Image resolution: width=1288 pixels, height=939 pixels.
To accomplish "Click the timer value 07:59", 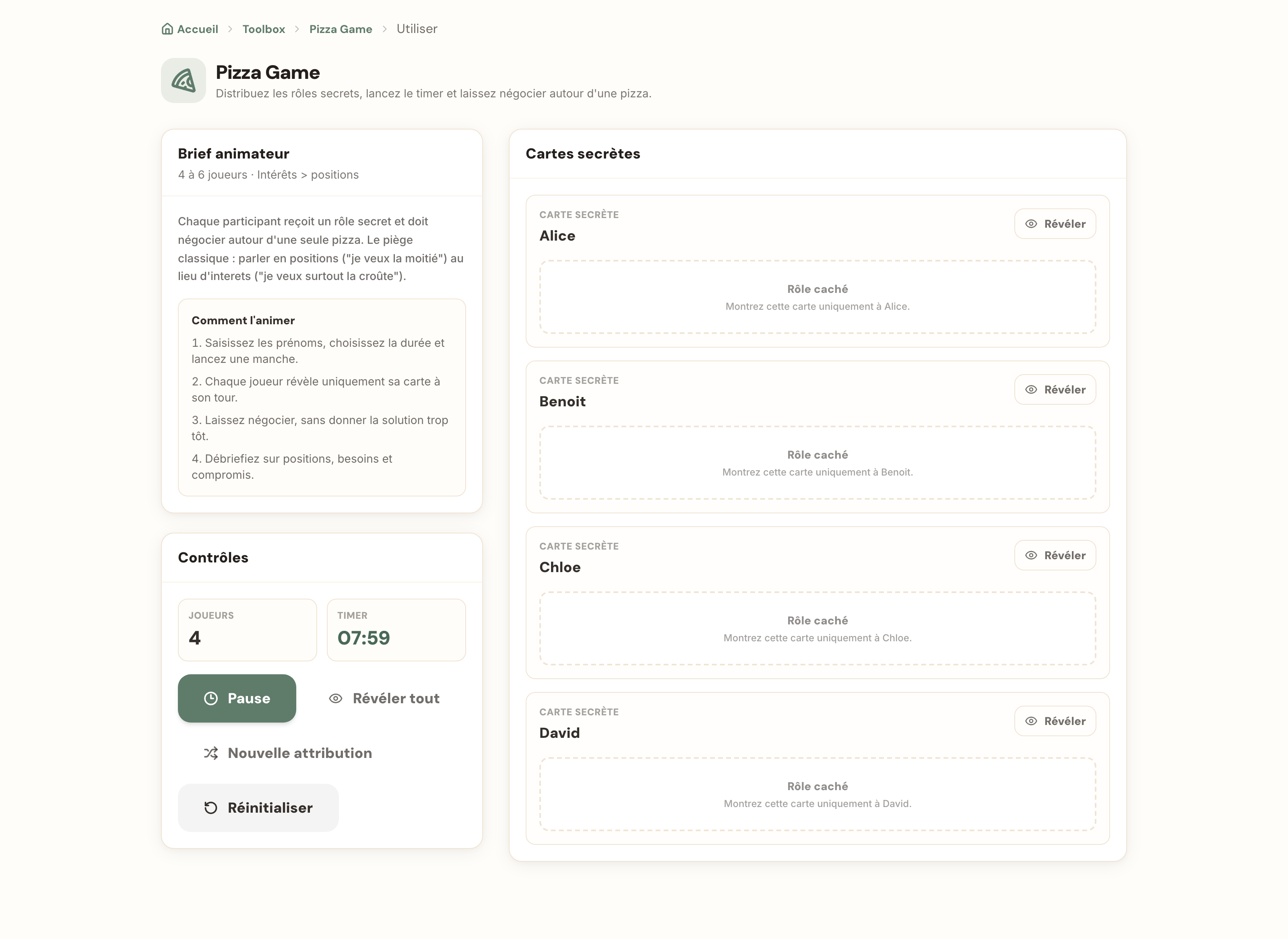I will tap(364, 638).
